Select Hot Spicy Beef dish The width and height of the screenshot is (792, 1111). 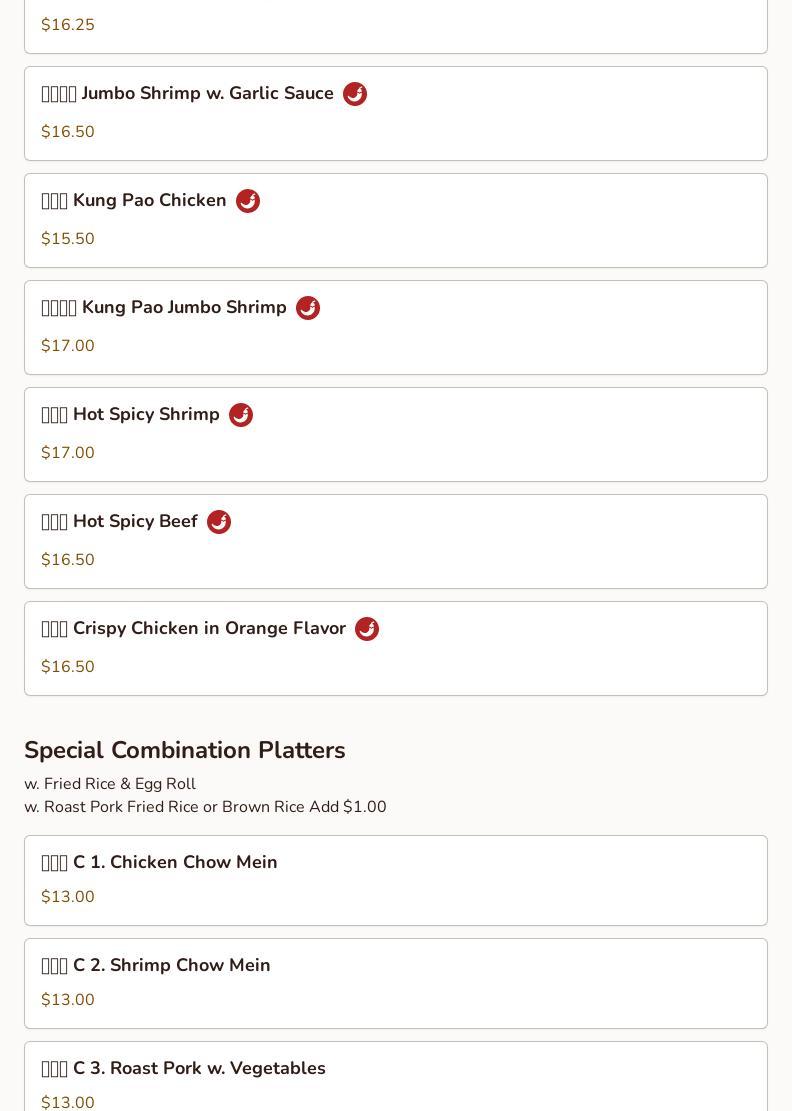(135, 522)
